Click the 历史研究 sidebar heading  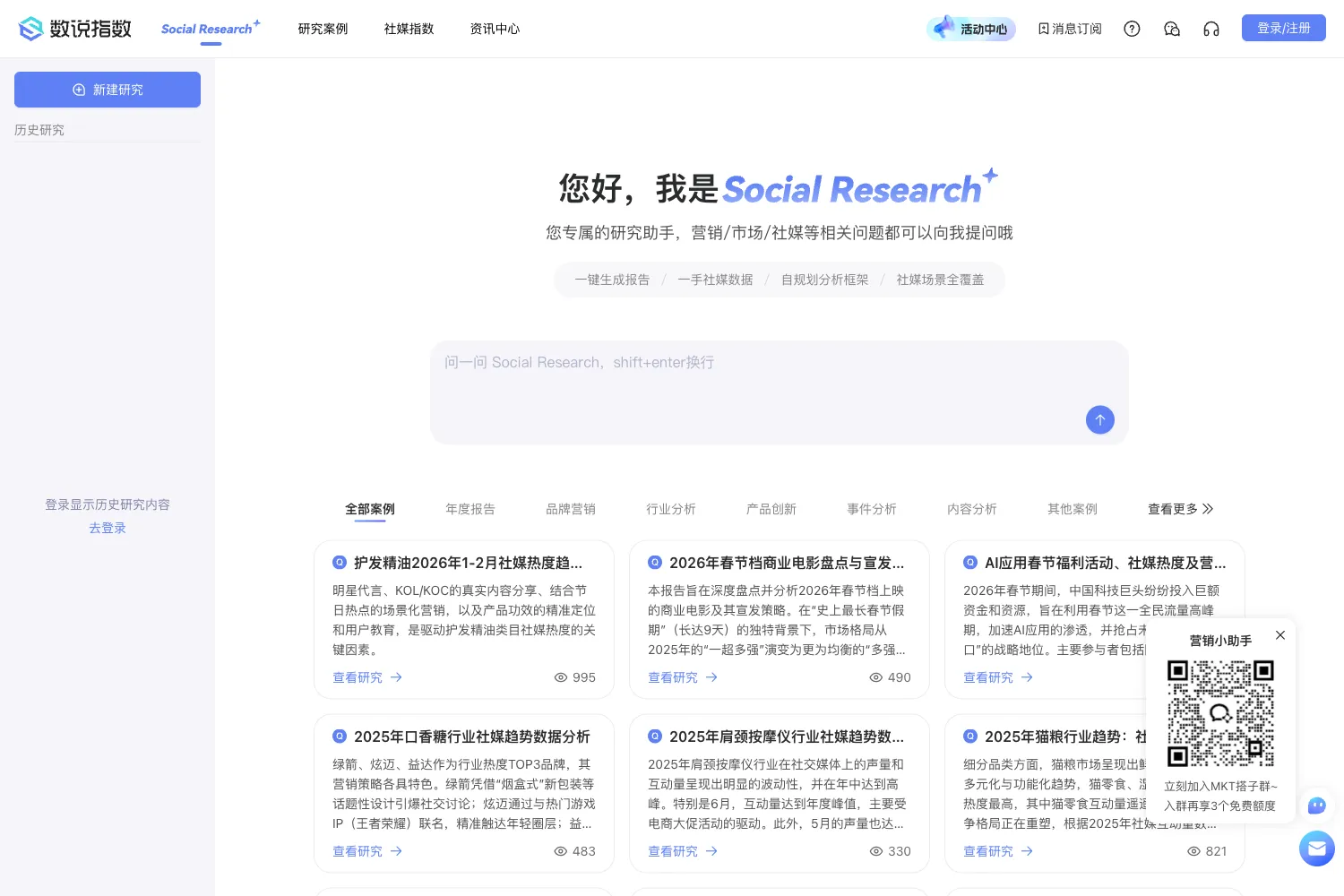39,130
